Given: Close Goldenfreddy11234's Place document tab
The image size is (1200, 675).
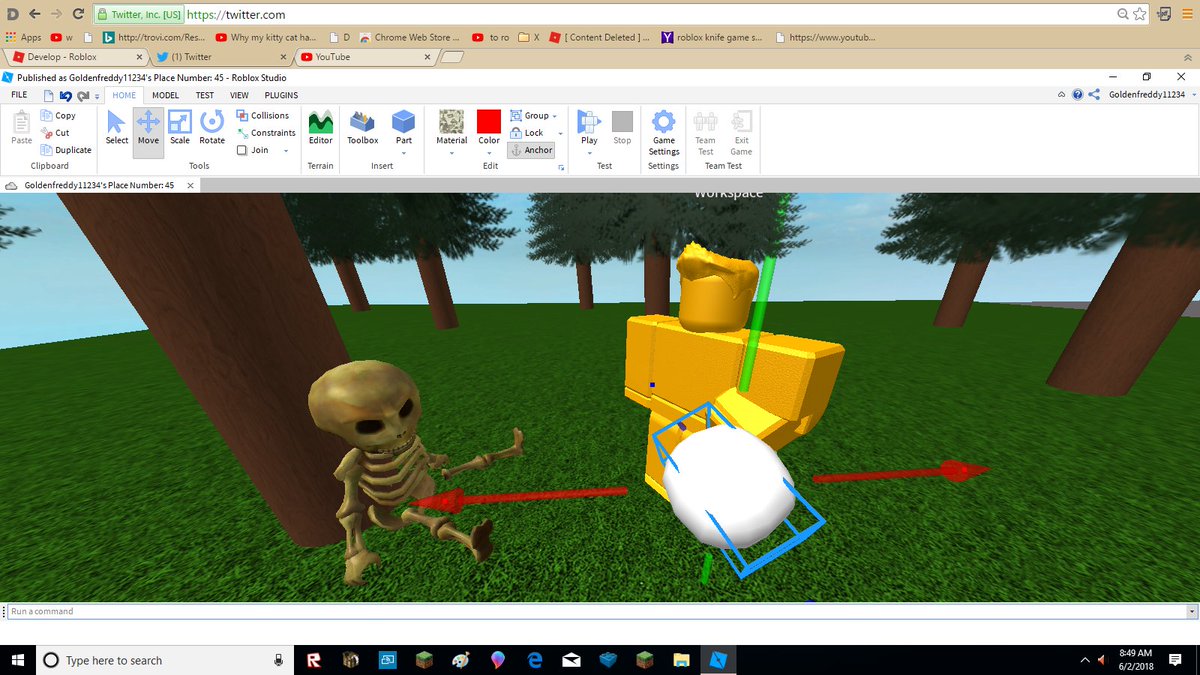Looking at the screenshot, I should (x=189, y=185).
